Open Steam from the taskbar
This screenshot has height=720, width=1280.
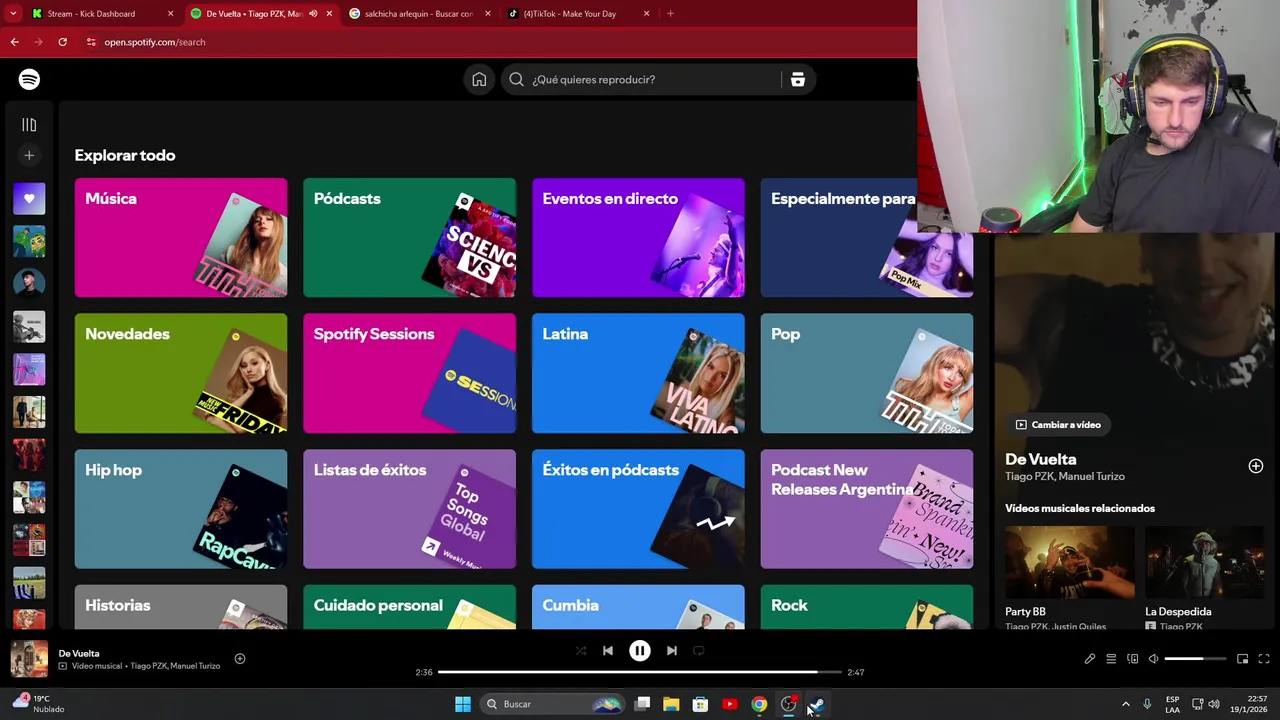816,704
